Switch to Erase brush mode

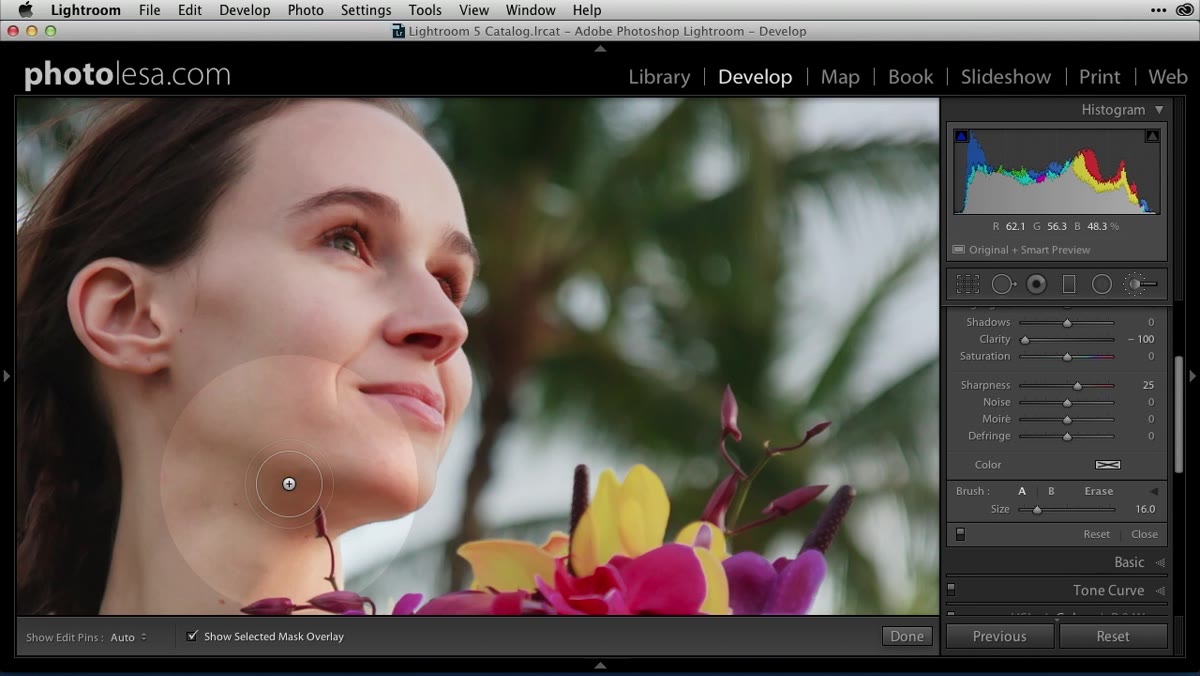tap(1099, 491)
